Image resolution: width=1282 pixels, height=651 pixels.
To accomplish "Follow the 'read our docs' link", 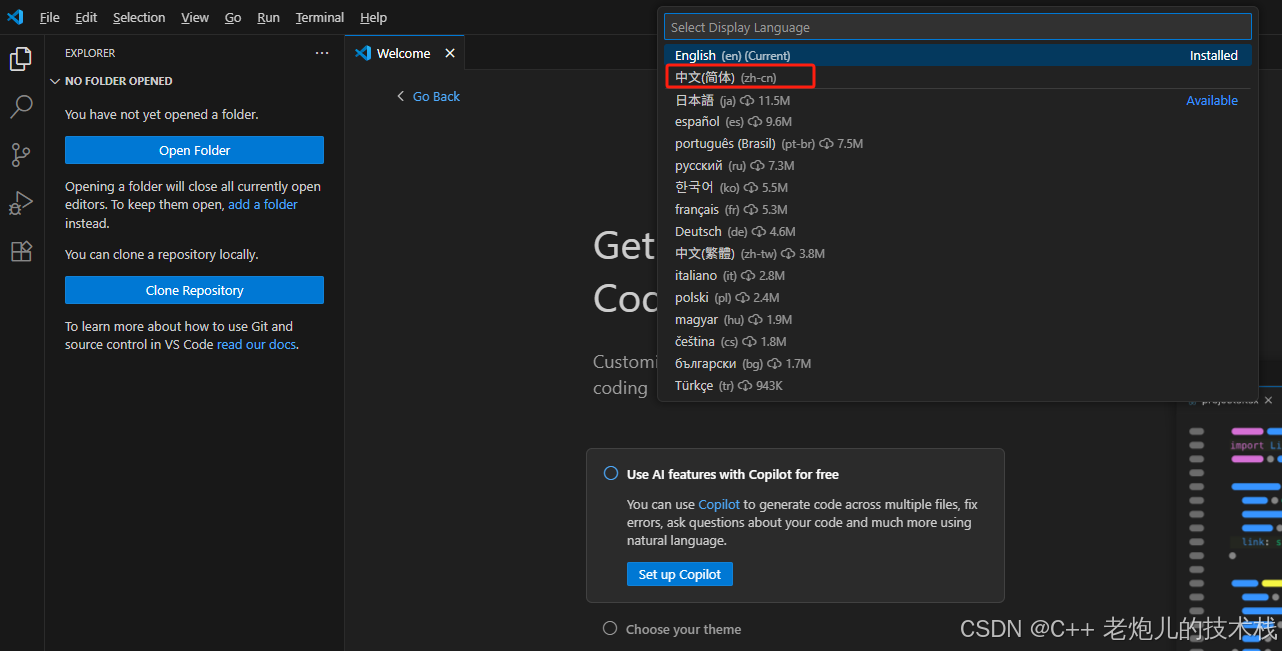I will point(256,344).
